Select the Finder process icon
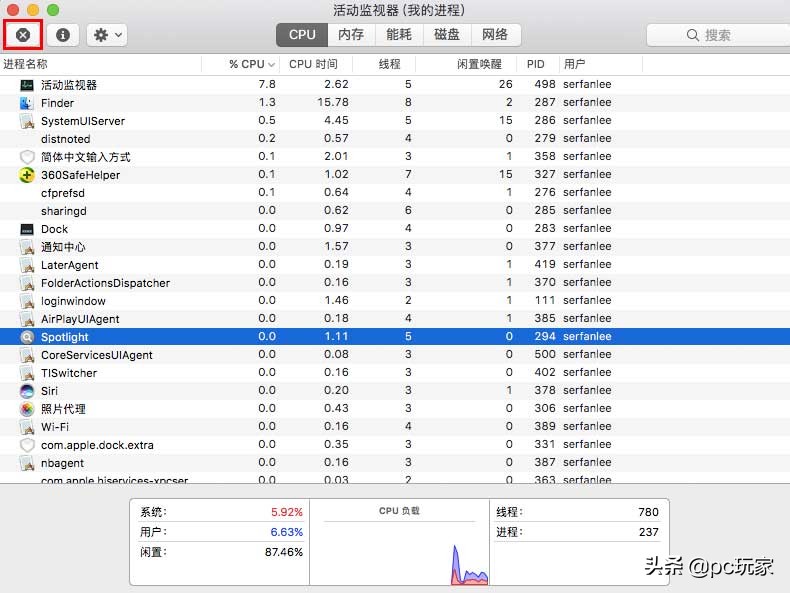This screenshot has height=593, width=790. 27,103
